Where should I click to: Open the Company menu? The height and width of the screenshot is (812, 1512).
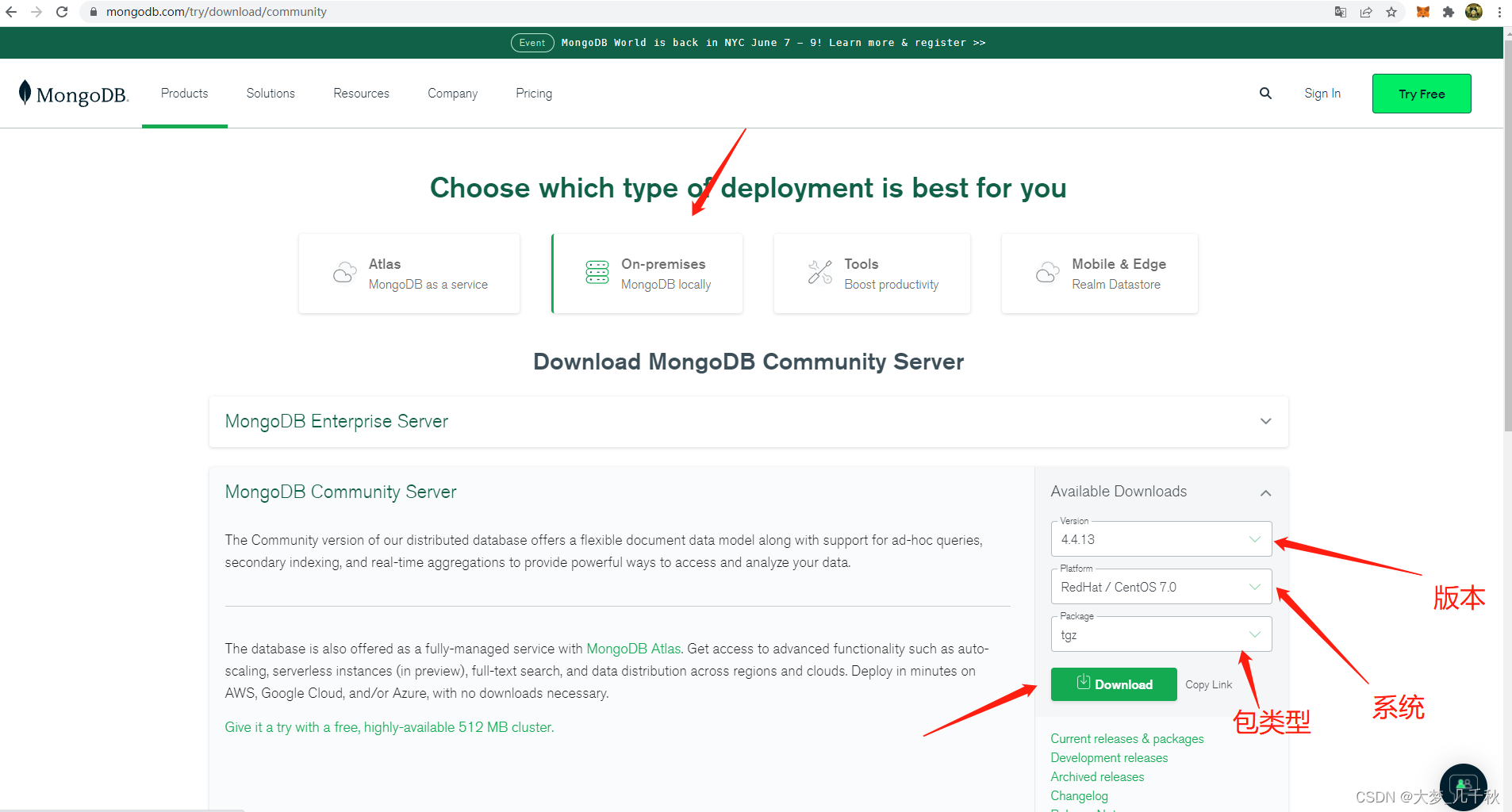[452, 94]
